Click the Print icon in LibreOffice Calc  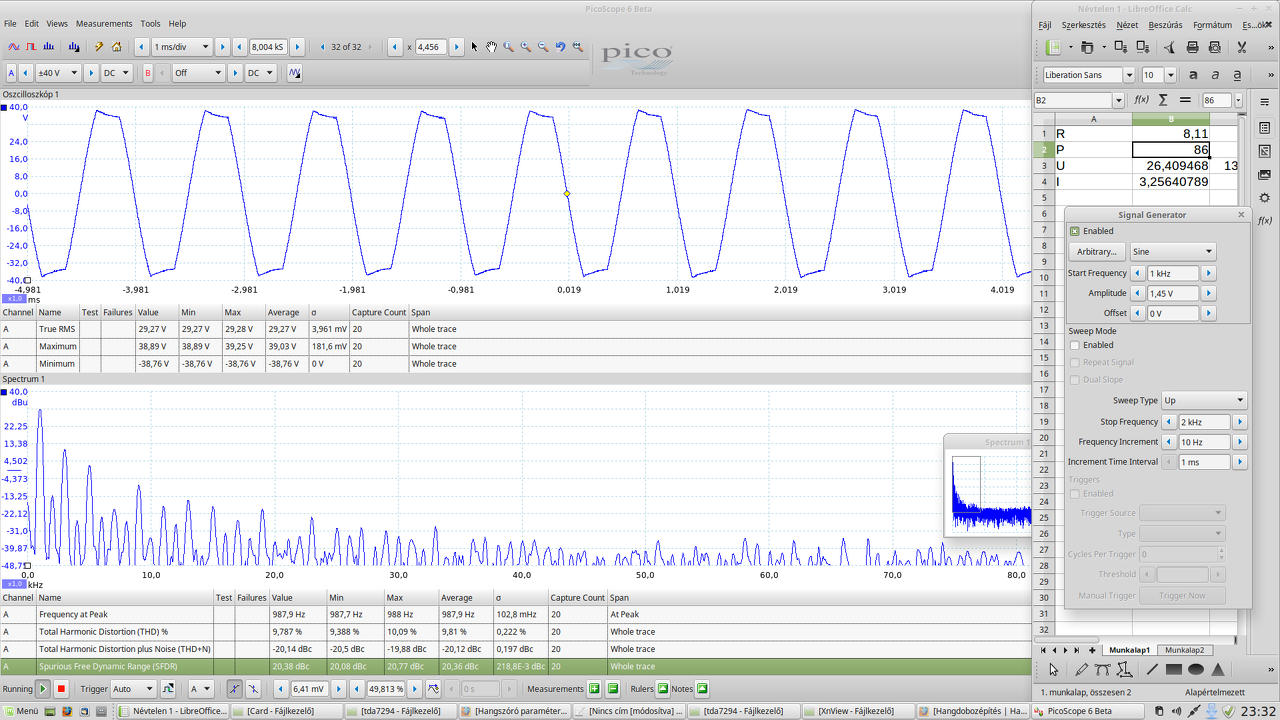[x=1192, y=47]
